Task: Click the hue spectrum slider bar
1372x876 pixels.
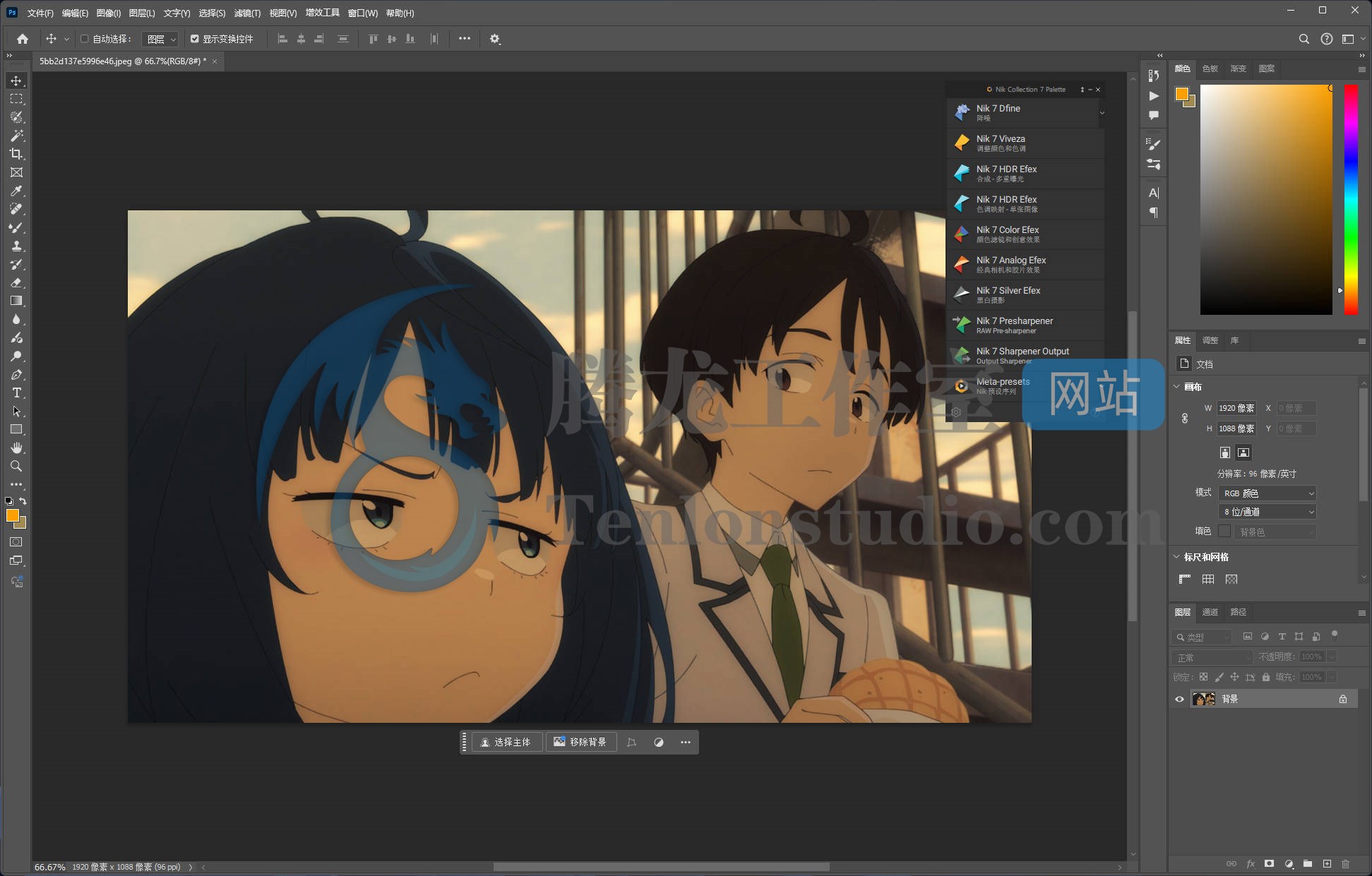Action: [1351, 200]
